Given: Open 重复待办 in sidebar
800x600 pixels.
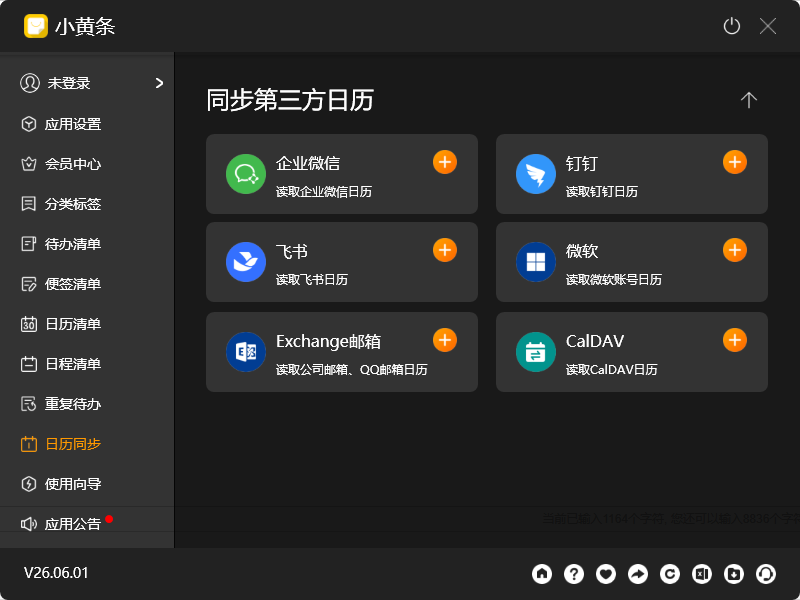Looking at the screenshot, I should click(x=87, y=404).
